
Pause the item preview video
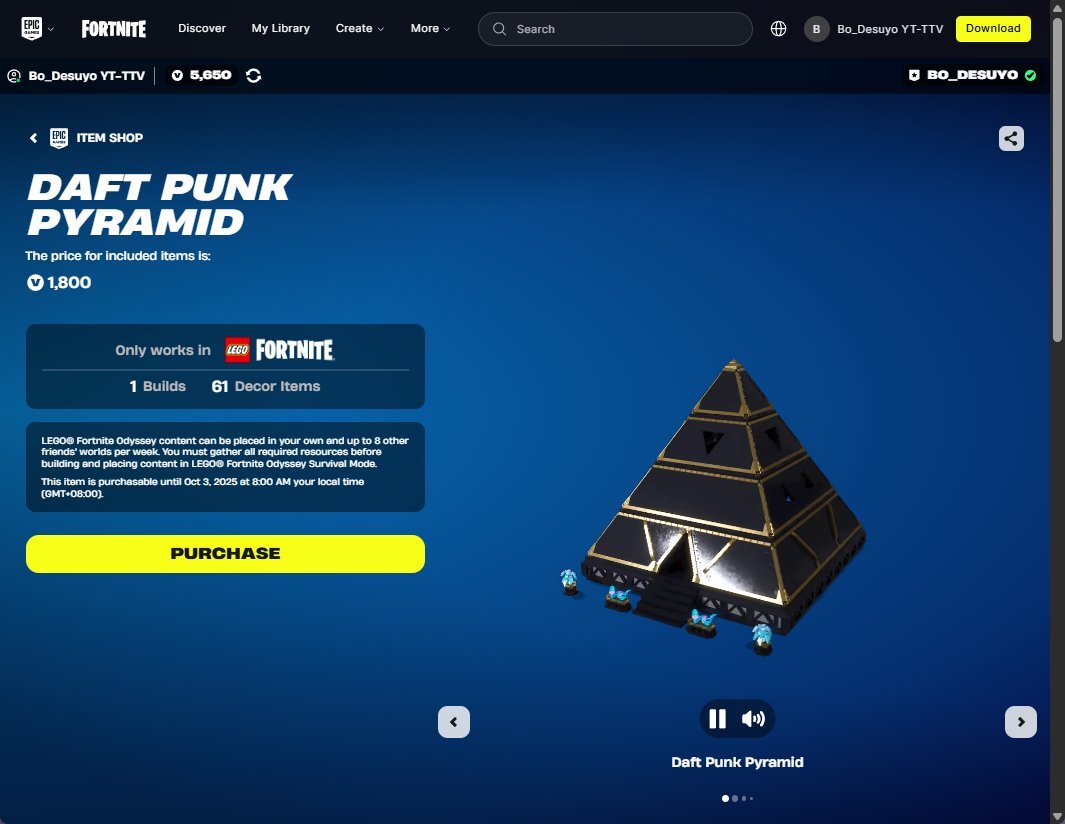[717, 719]
